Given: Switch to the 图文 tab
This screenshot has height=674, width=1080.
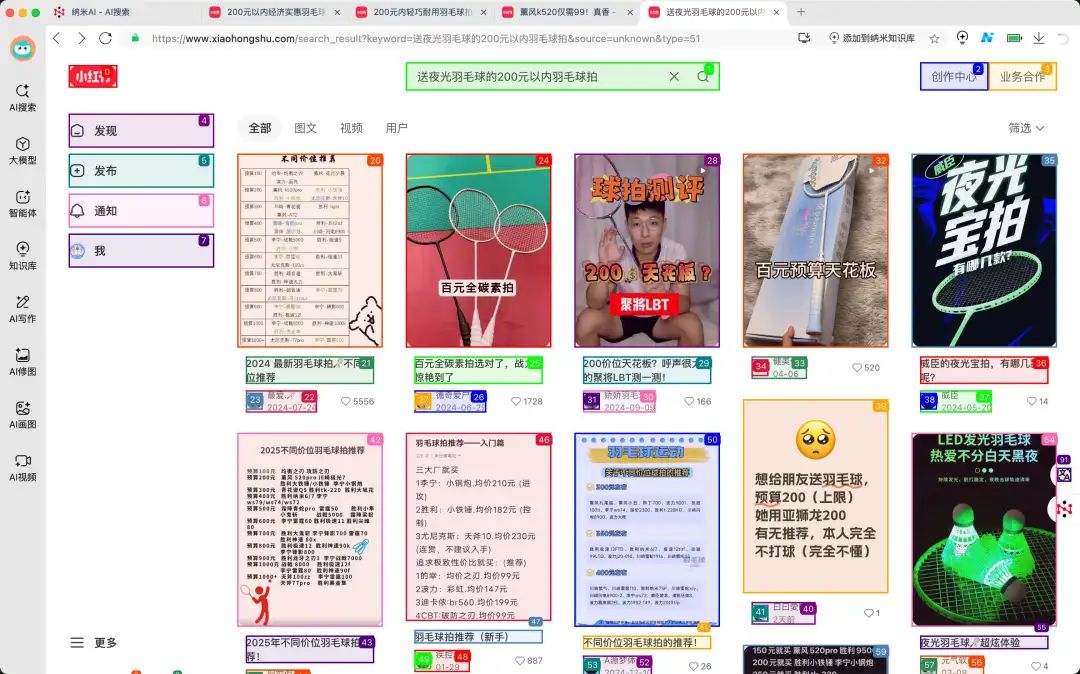Looking at the screenshot, I should tap(305, 128).
